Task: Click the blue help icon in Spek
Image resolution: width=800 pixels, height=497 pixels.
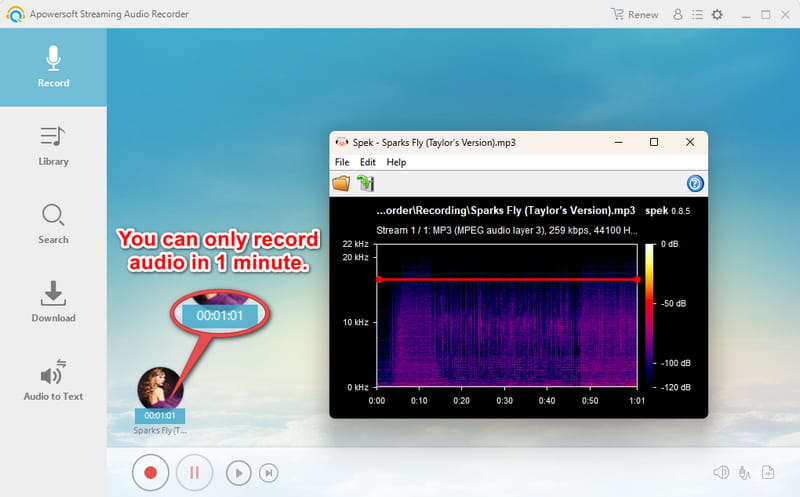Action: [695, 183]
